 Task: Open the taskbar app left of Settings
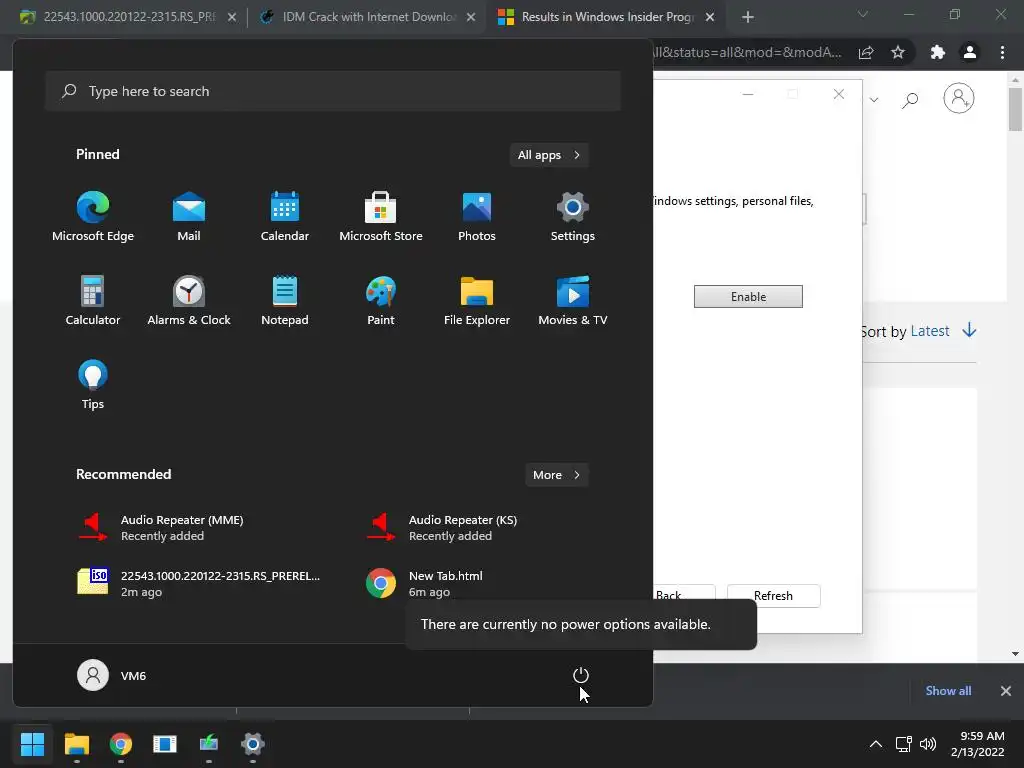pos(209,744)
